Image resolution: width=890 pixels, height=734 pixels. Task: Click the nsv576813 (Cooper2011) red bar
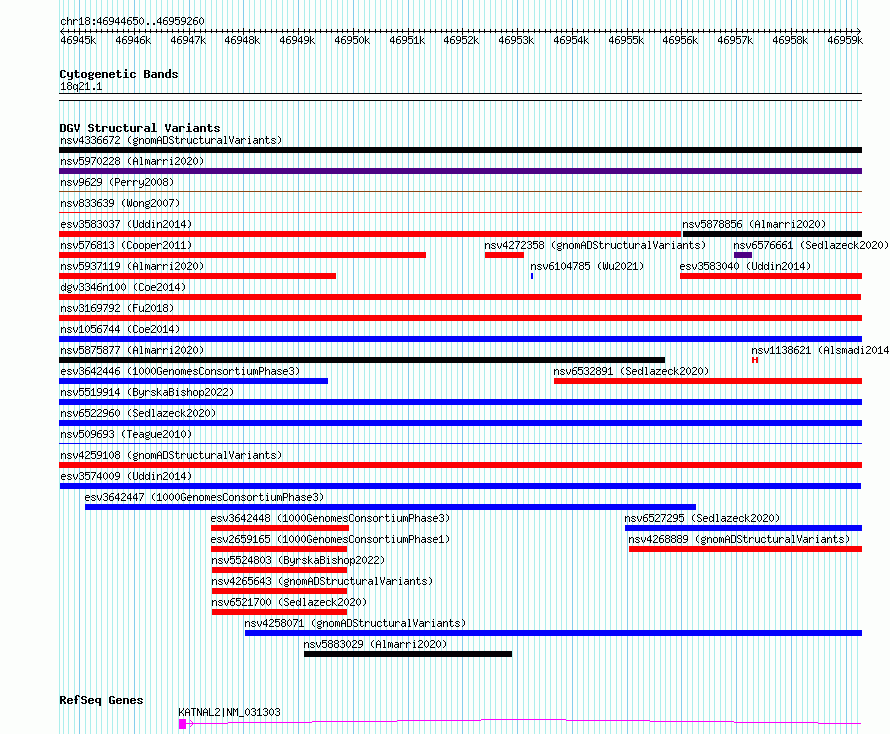(x=242, y=255)
